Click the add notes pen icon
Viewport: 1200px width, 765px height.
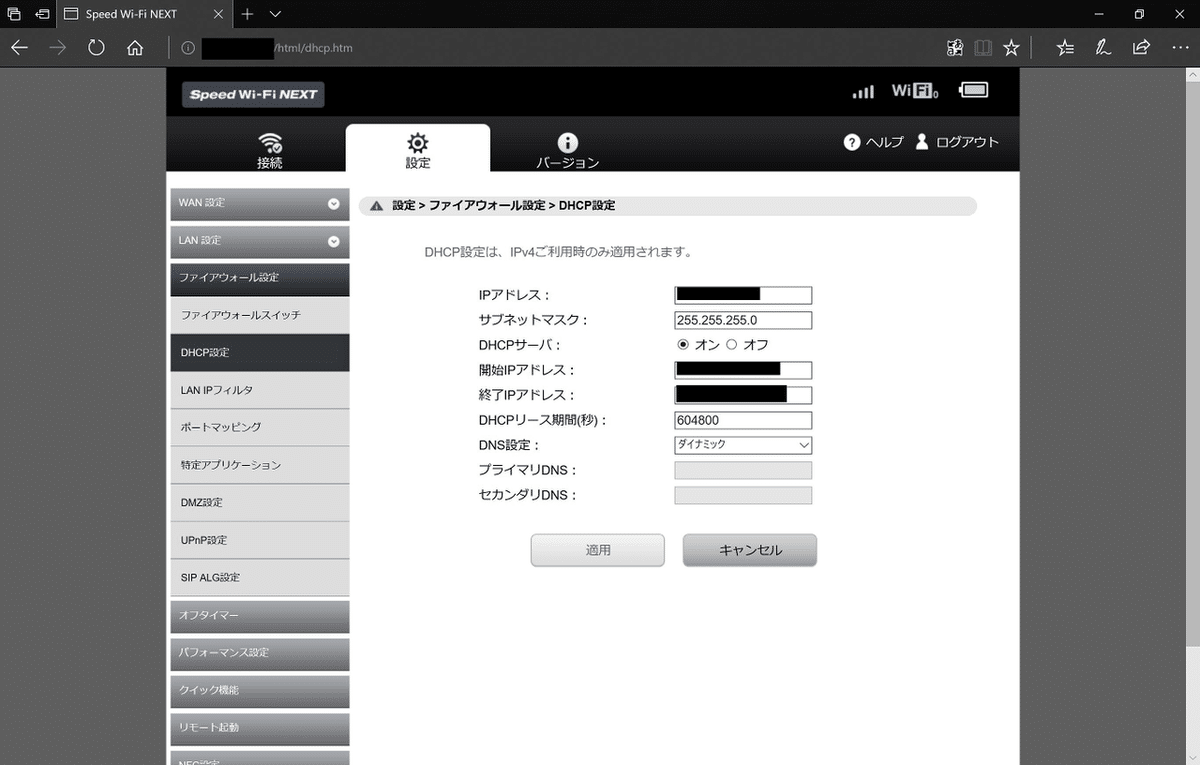(x=1103, y=48)
